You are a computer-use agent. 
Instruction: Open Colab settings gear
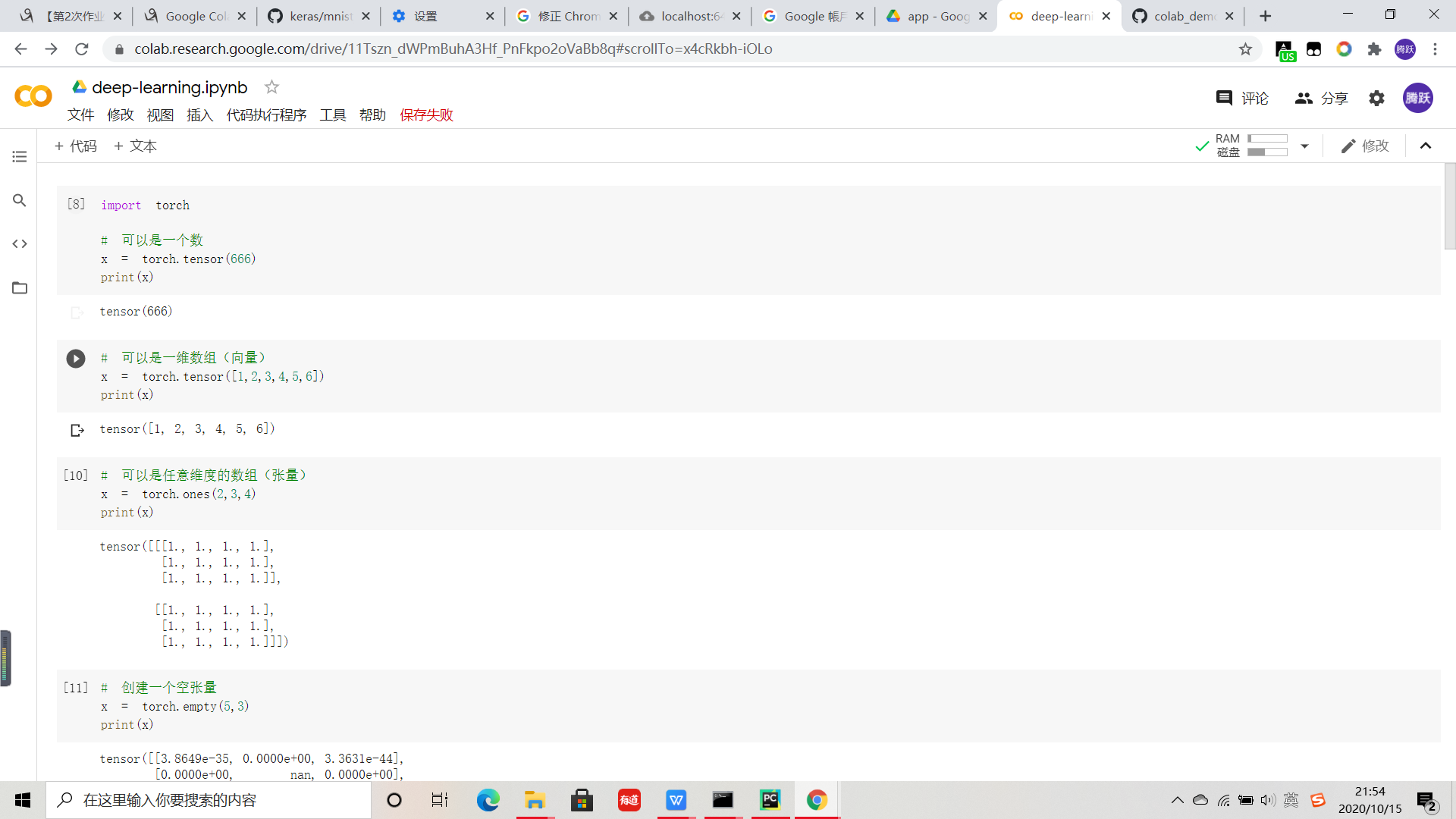[1376, 99]
